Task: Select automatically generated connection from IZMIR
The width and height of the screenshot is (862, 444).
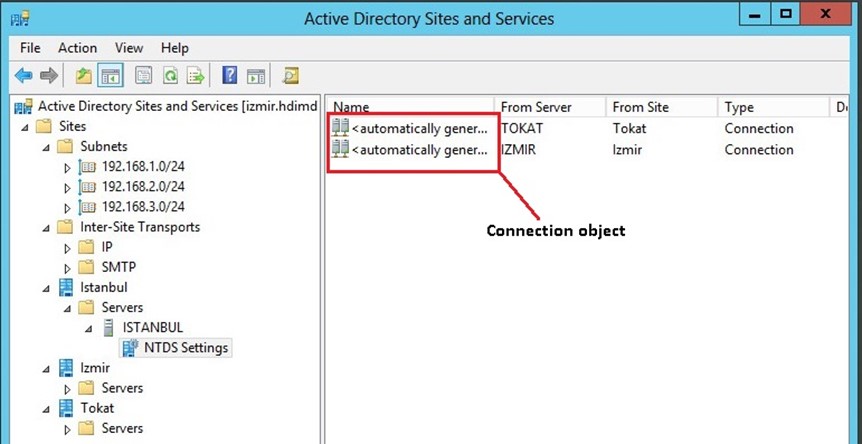Action: coord(420,150)
